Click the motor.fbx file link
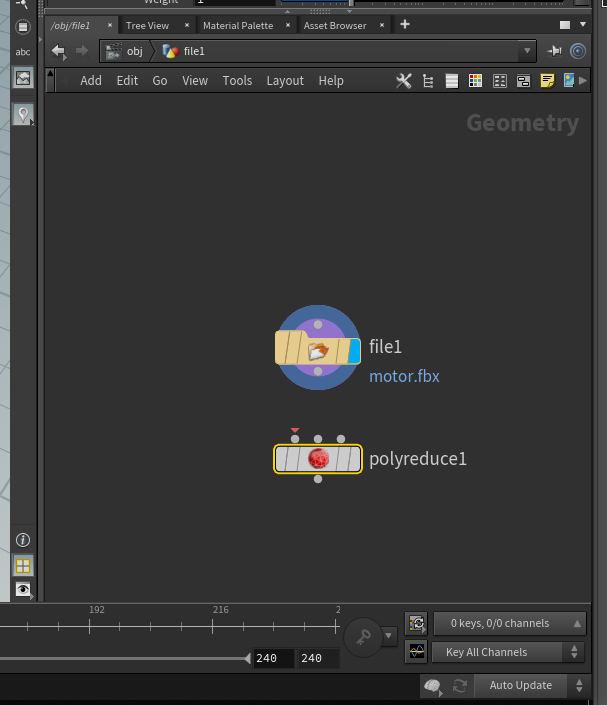This screenshot has width=607, height=705. 404,377
